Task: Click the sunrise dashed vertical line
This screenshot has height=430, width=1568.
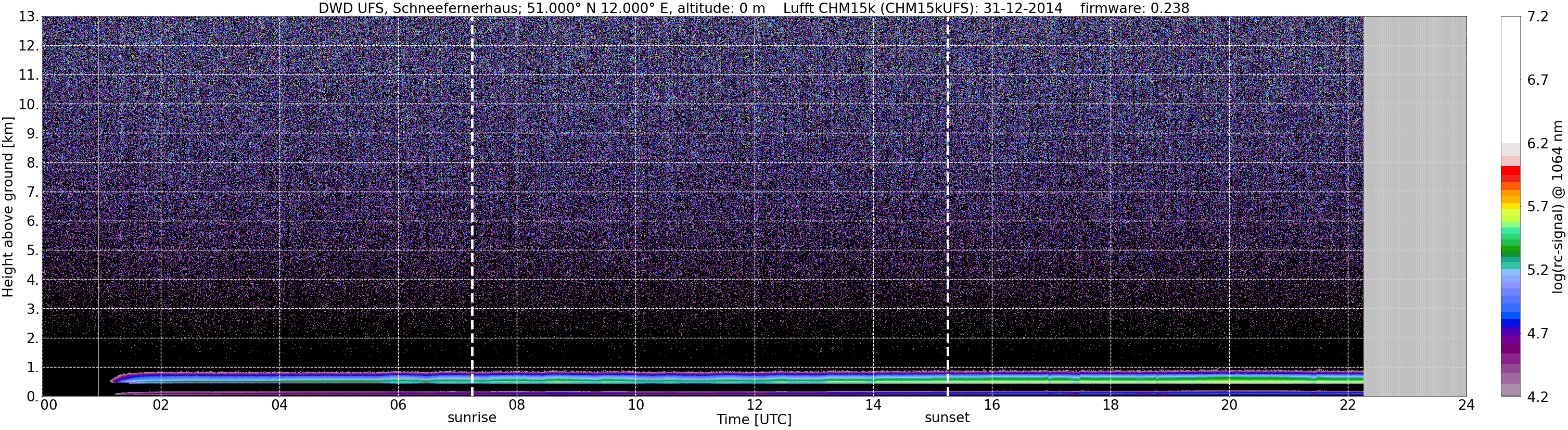Action: (x=473, y=207)
